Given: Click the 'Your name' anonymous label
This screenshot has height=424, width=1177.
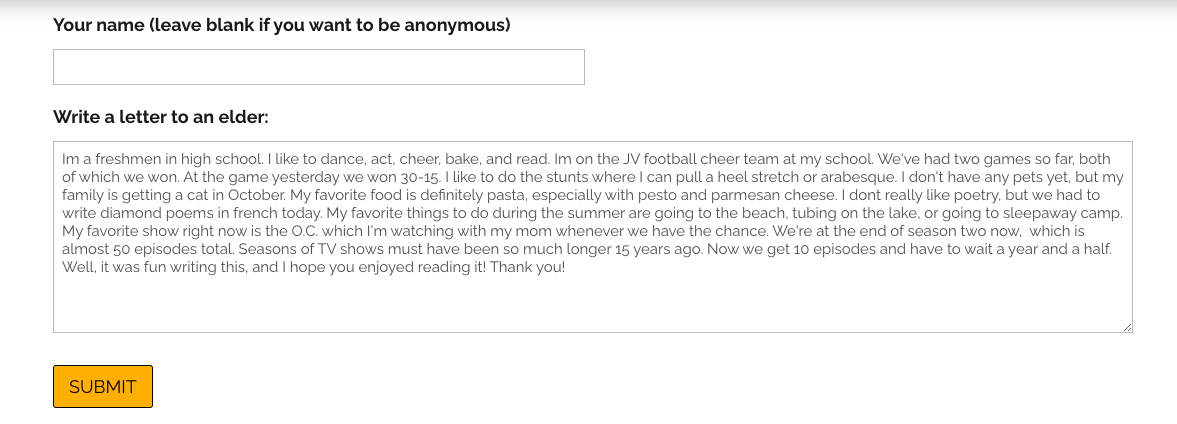Looking at the screenshot, I should (x=281, y=25).
